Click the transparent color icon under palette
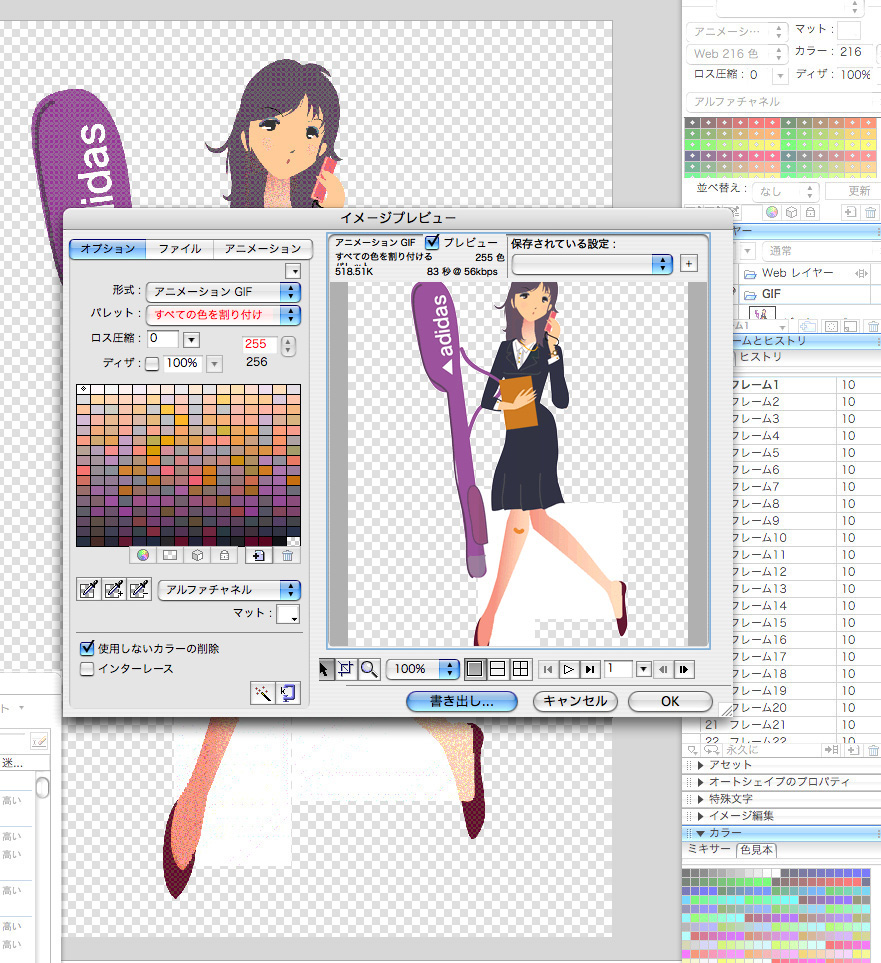Viewport: 881px width, 963px height. click(170, 556)
